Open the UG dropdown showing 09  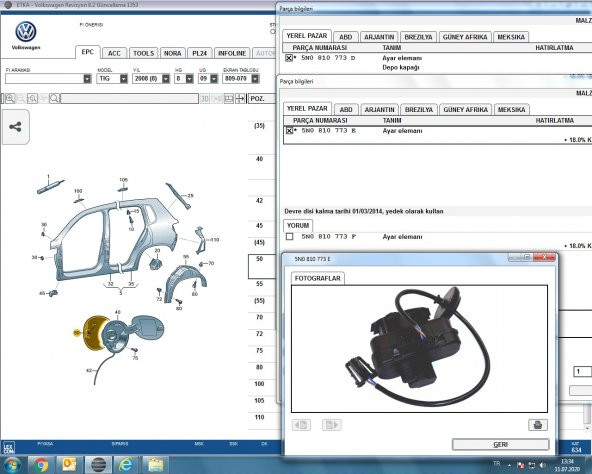tap(214, 79)
